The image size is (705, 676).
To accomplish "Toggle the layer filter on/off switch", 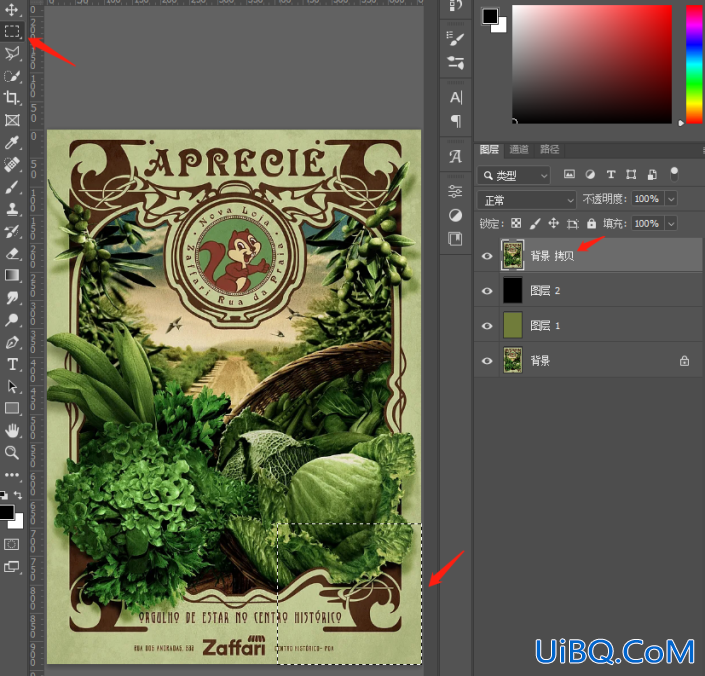I will (x=674, y=174).
